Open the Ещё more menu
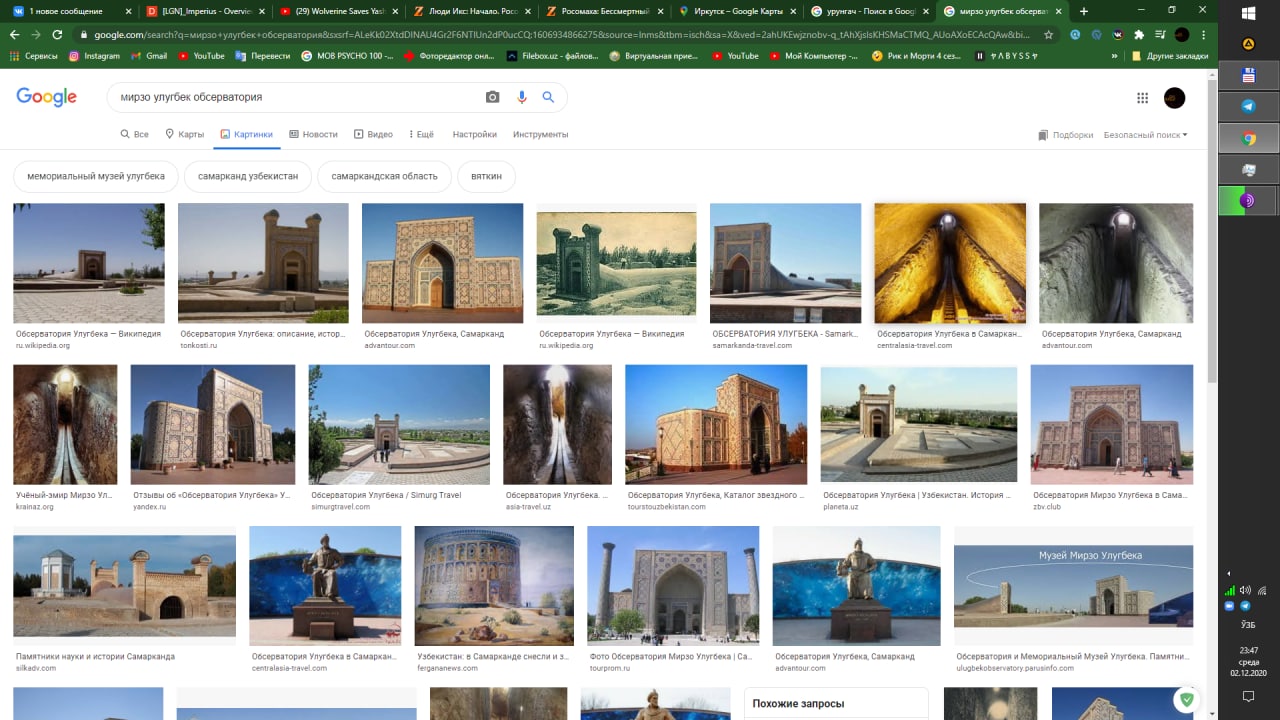Screen dimensions: 1280x720 coord(421,134)
